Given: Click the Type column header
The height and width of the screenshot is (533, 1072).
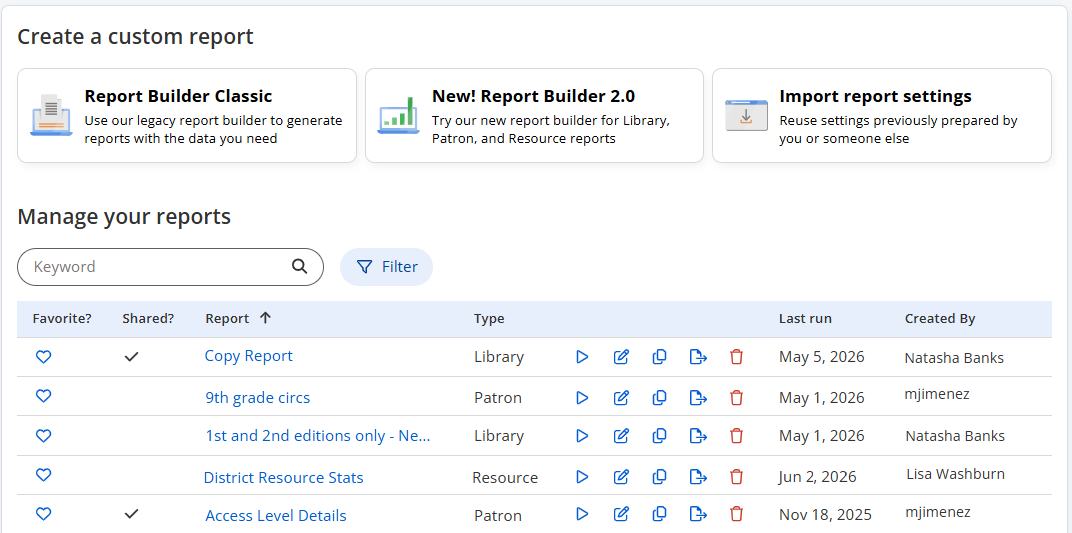Looking at the screenshot, I should [489, 318].
